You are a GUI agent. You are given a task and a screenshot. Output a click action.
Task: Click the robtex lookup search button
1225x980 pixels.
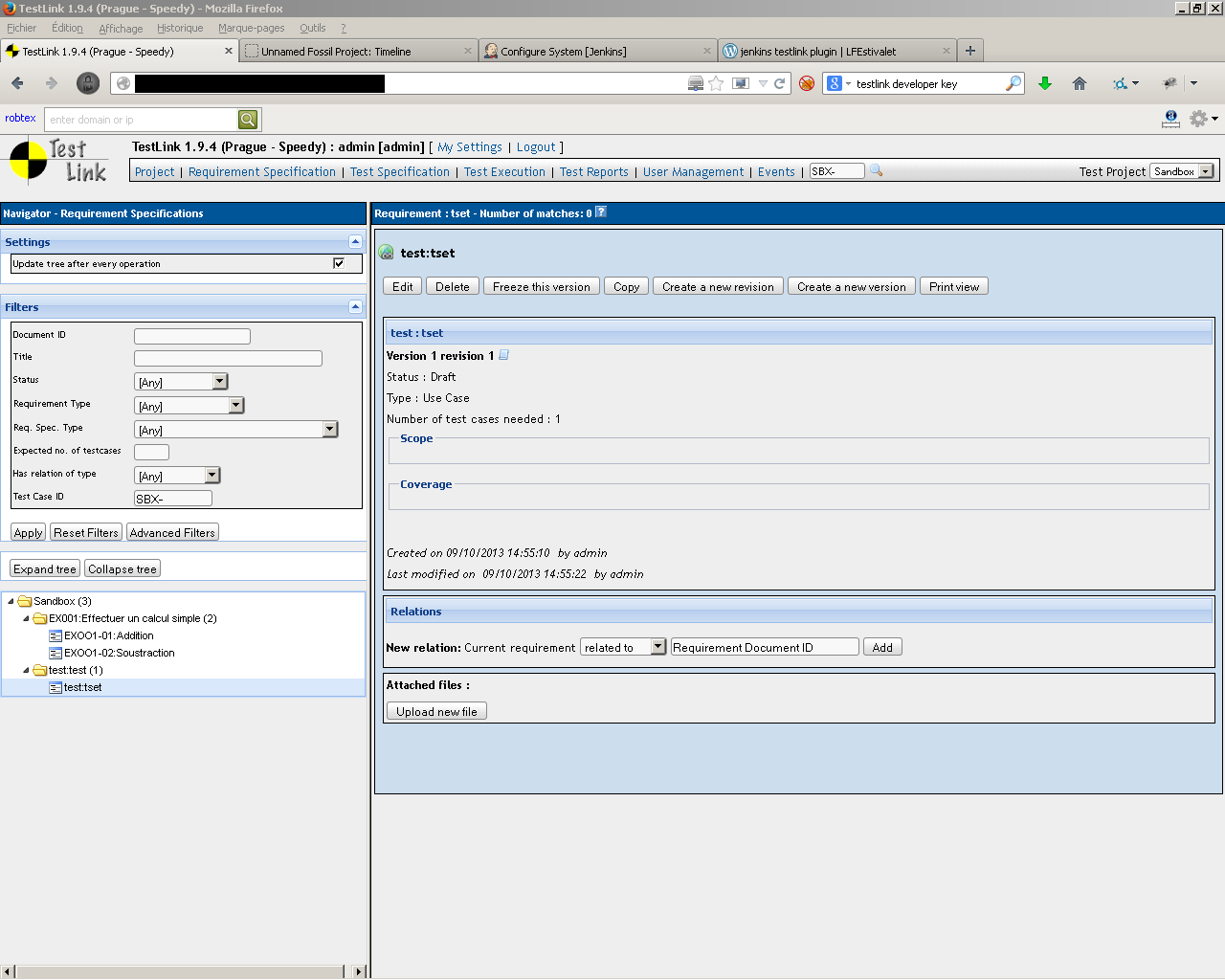click(248, 120)
